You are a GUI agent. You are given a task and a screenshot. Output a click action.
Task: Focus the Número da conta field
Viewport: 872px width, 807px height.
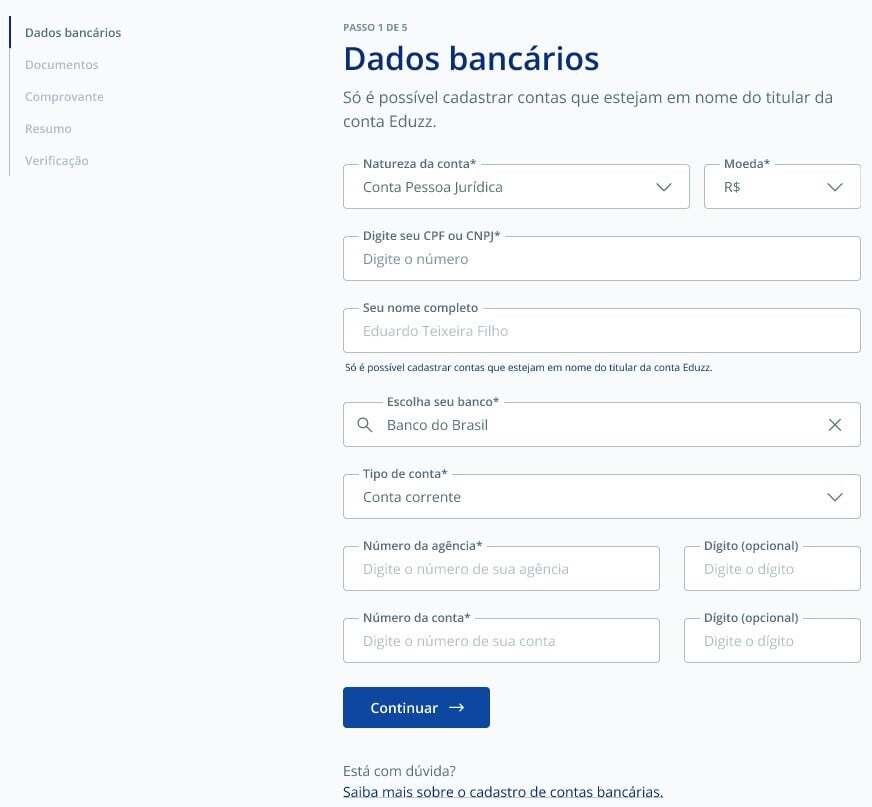pyautogui.click(x=501, y=641)
